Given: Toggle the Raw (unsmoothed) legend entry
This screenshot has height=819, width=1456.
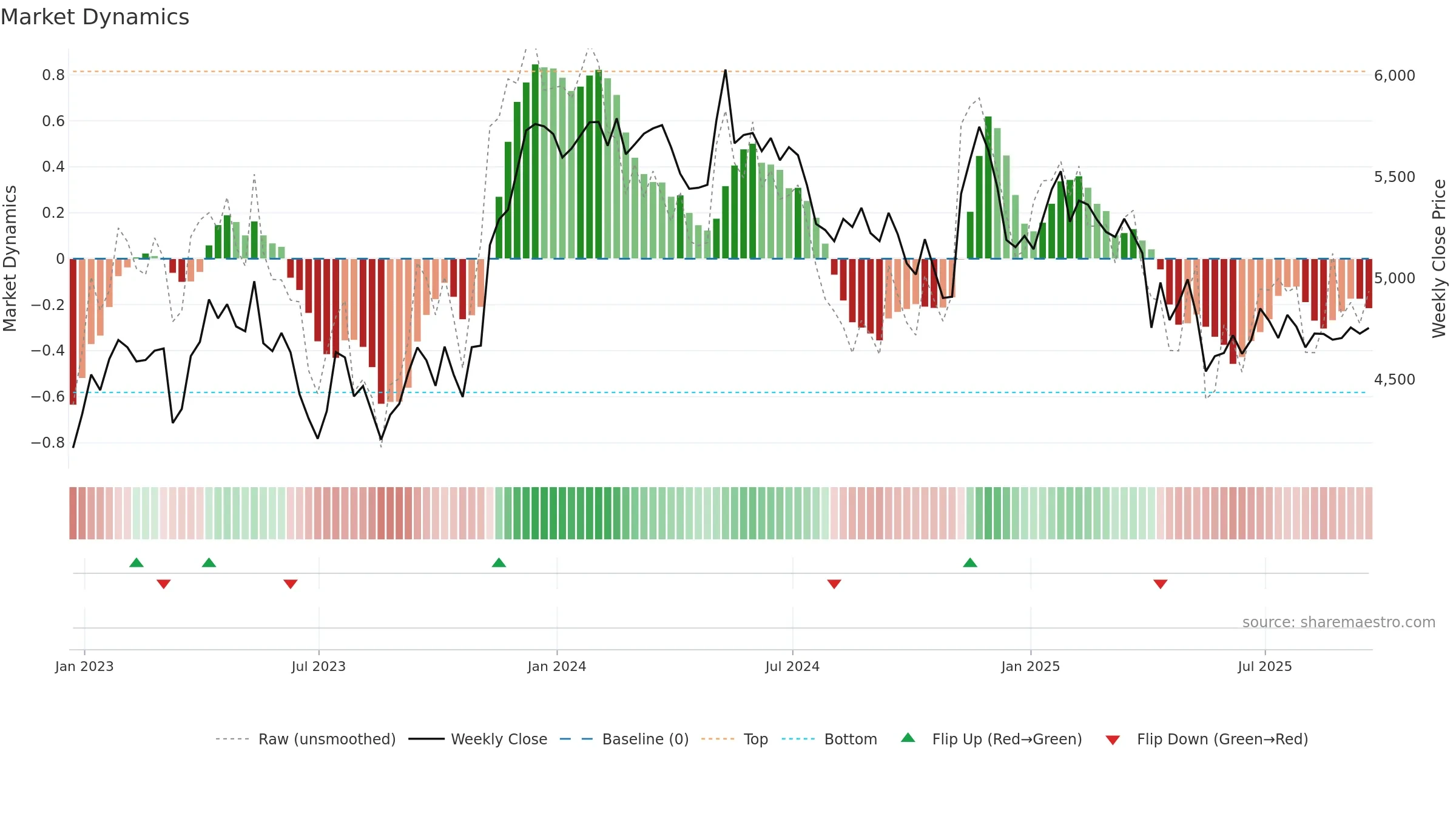Looking at the screenshot, I should (x=306, y=739).
